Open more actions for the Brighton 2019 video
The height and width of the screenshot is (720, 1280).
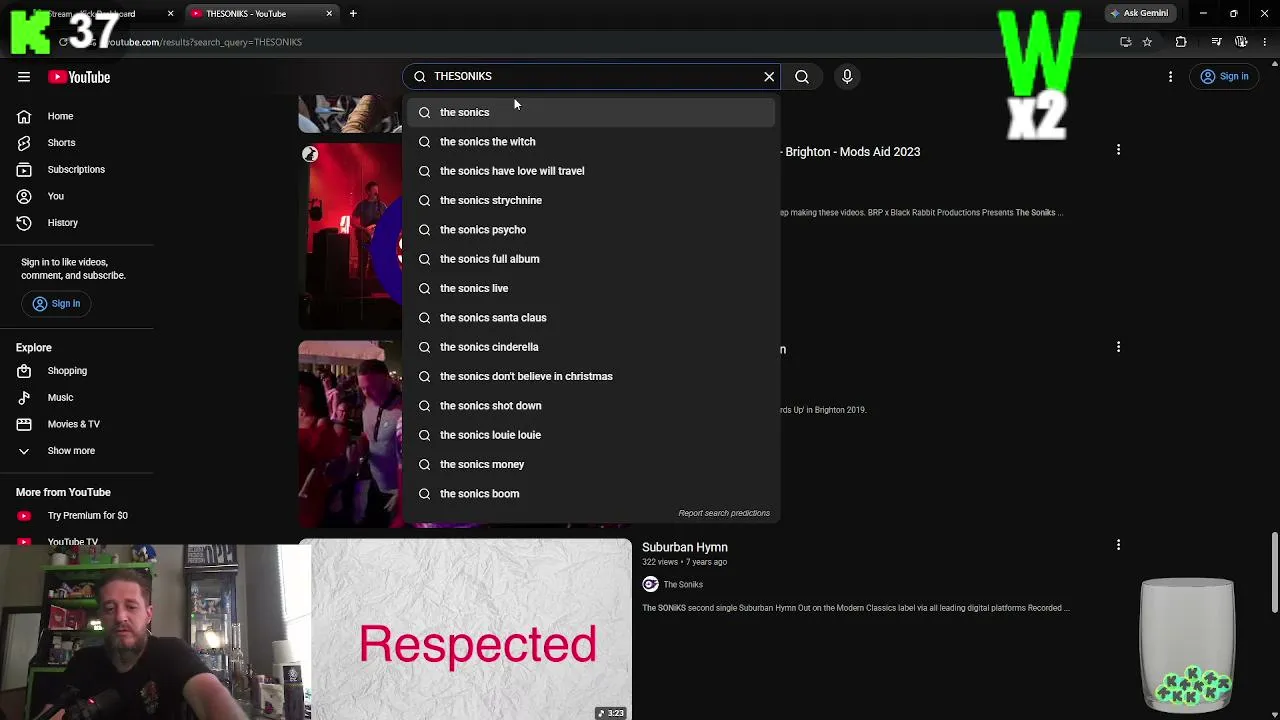(x=1118, y=347)
